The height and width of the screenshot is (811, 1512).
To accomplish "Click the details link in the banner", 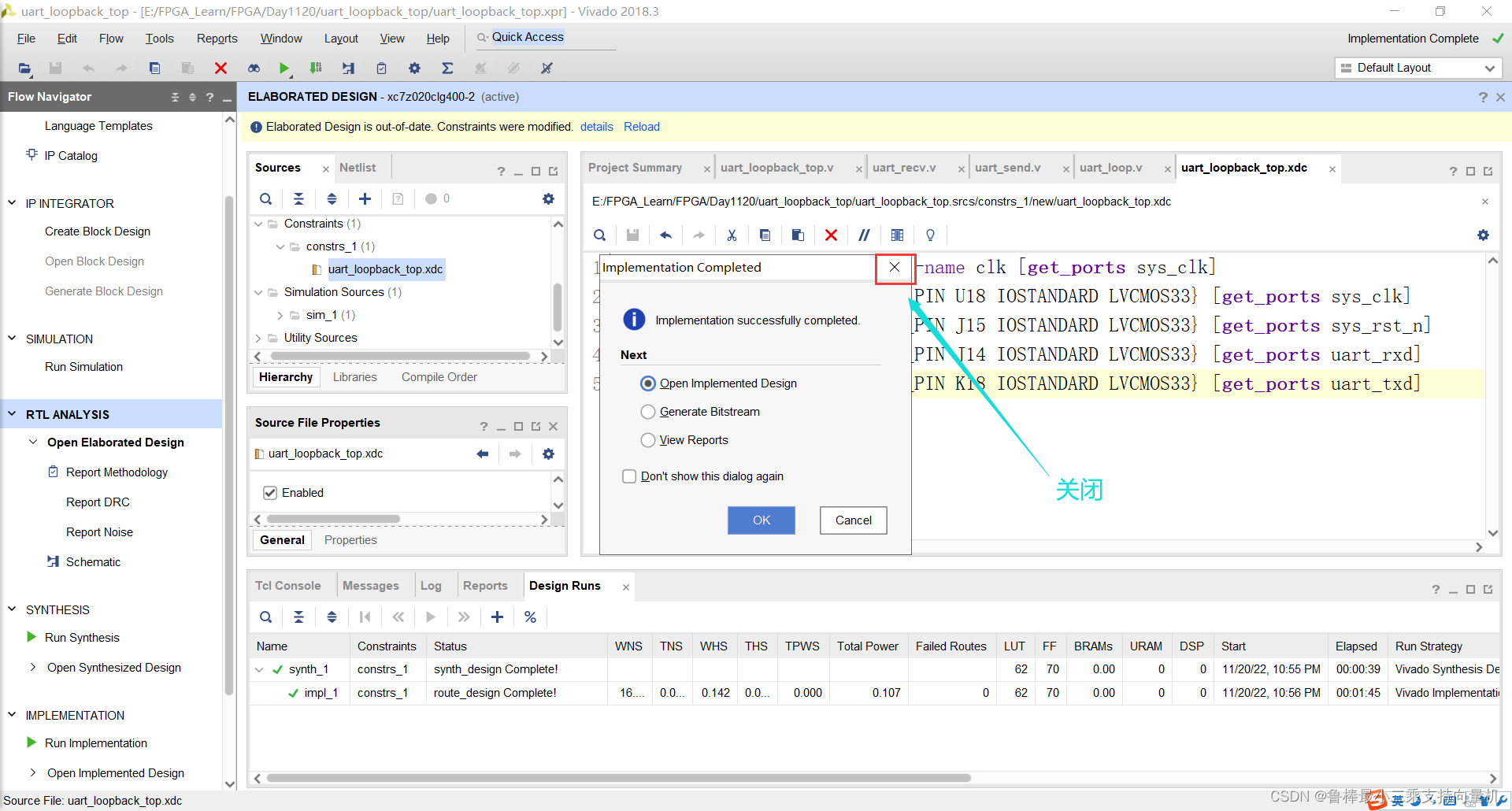I will pyautogui.click(x=597, y=127).
